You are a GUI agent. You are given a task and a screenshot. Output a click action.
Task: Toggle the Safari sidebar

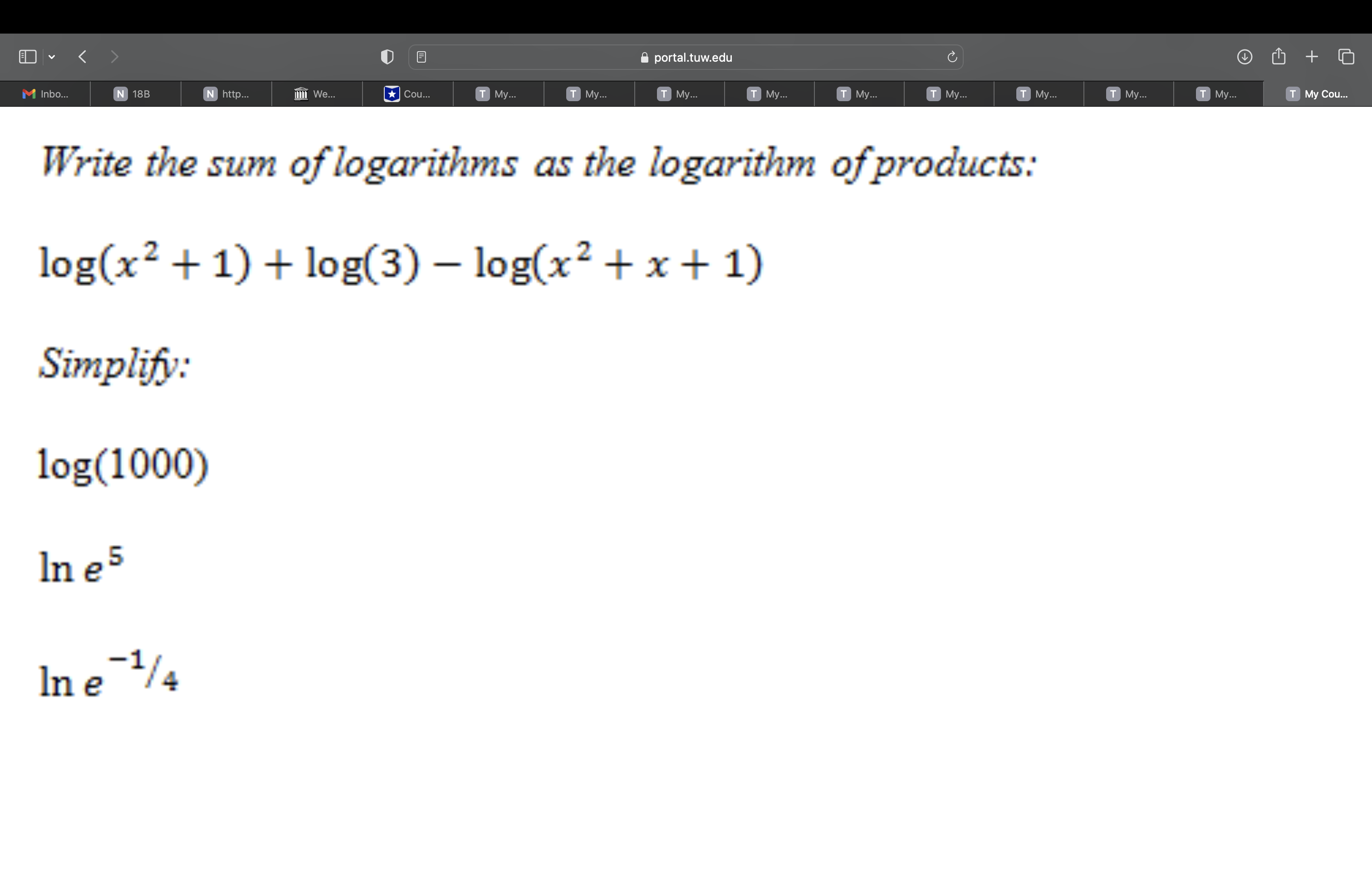pos(27,56)
